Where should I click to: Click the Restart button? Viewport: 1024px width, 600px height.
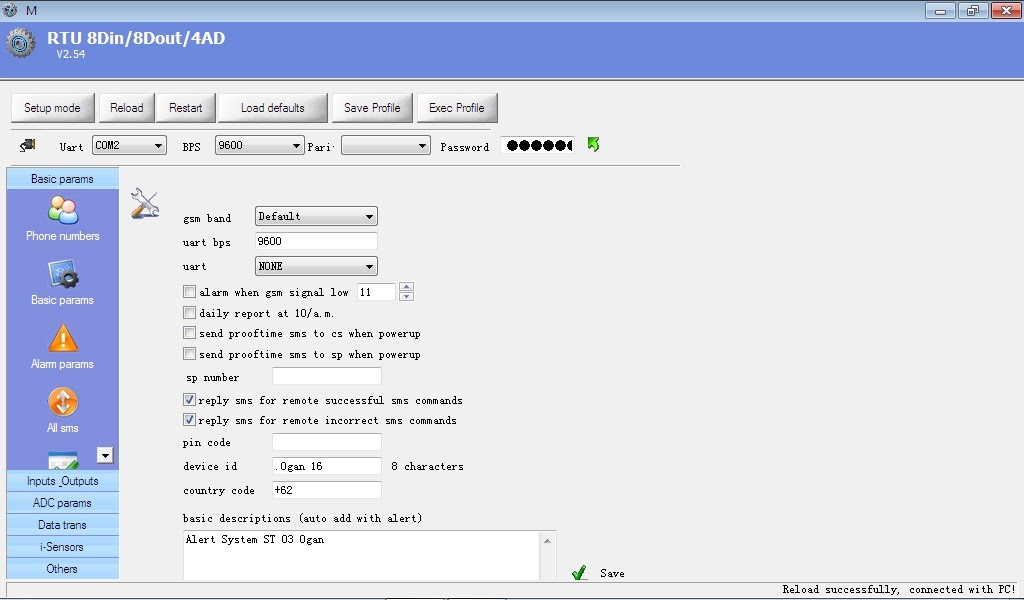[x=185, y=108]
